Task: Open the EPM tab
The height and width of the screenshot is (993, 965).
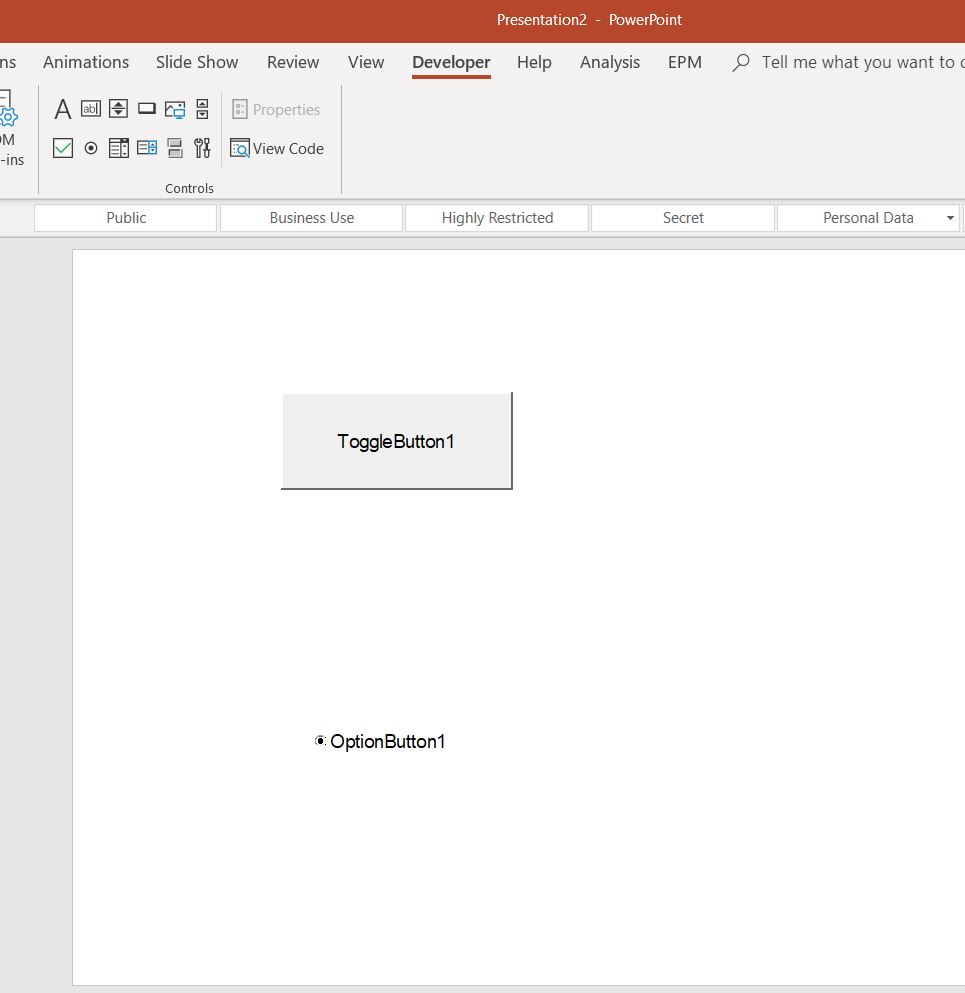Action: (684, 62)
